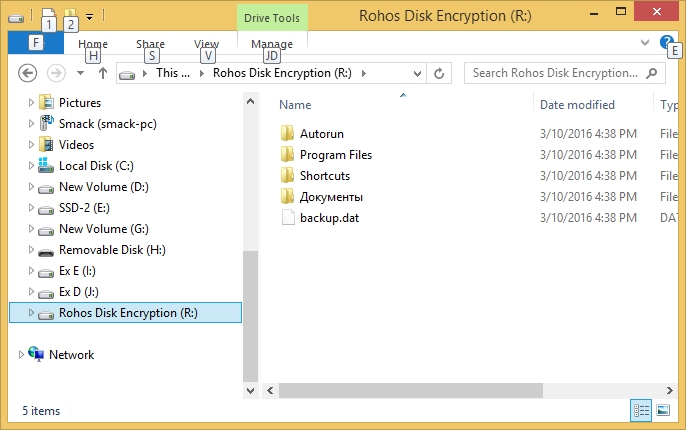Select the Program Files folder

[x=336, y=155]
